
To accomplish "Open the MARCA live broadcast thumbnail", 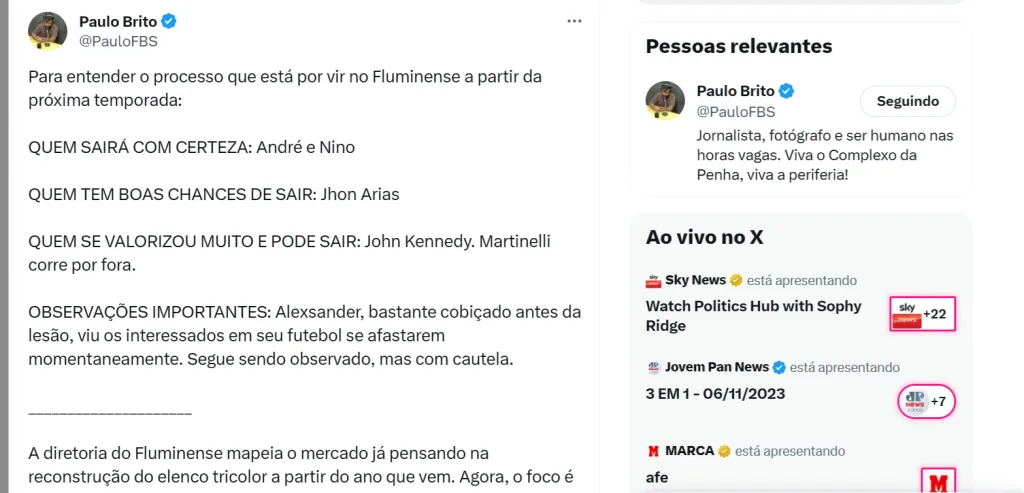I will (938, 481).
